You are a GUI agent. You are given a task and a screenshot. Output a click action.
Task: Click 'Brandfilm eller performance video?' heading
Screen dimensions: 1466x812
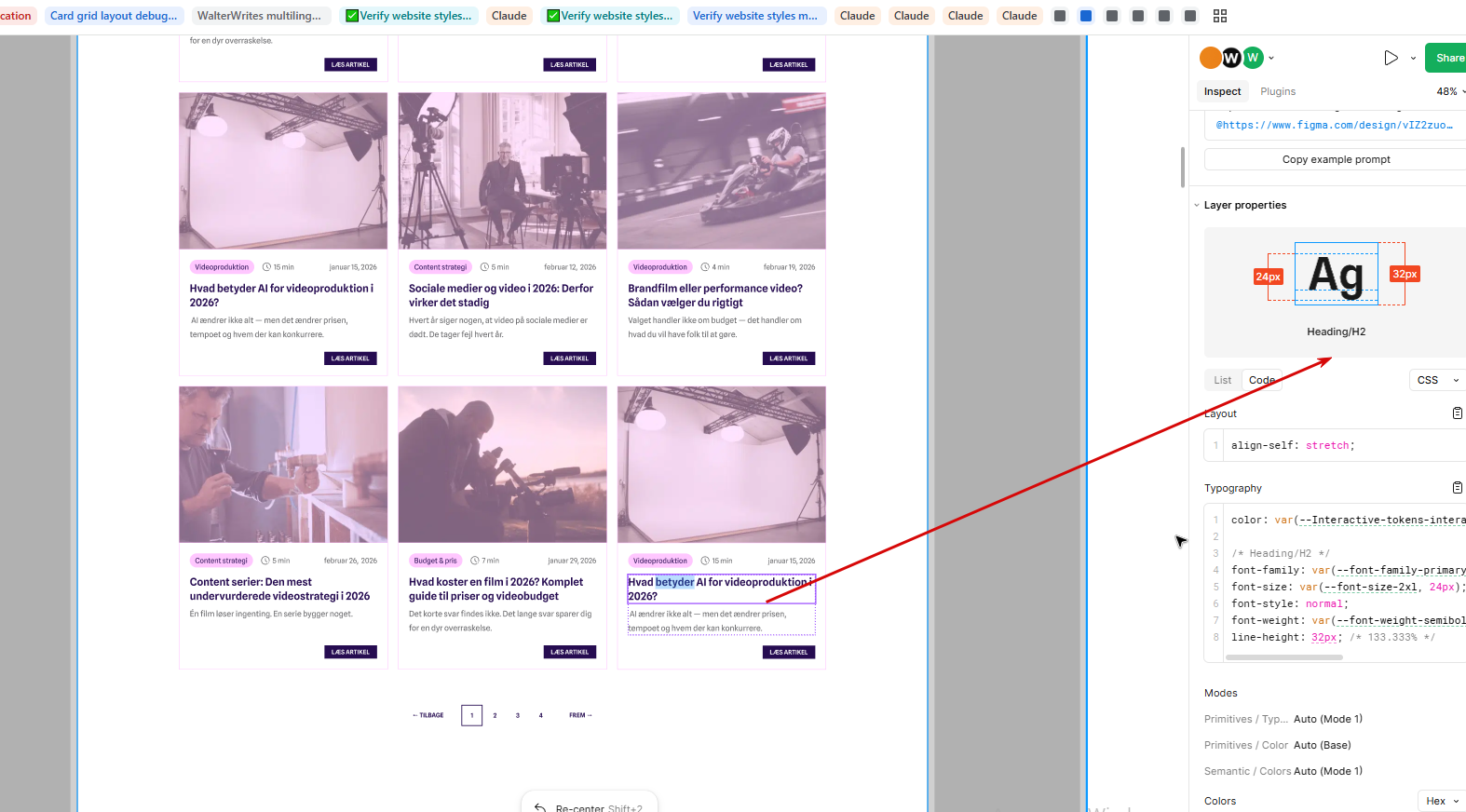(715, 295)
